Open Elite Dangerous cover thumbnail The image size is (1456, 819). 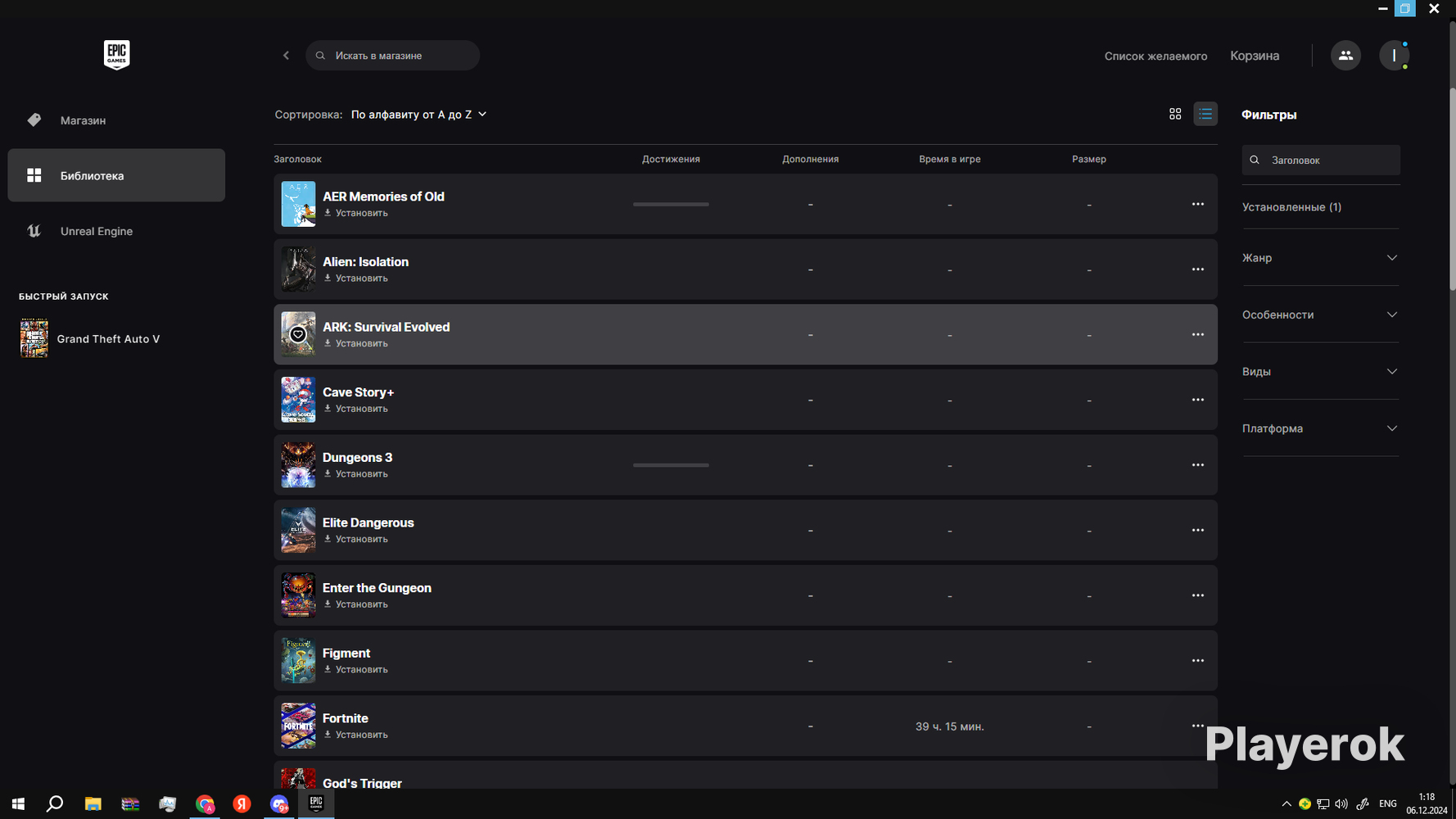point(298,530)
